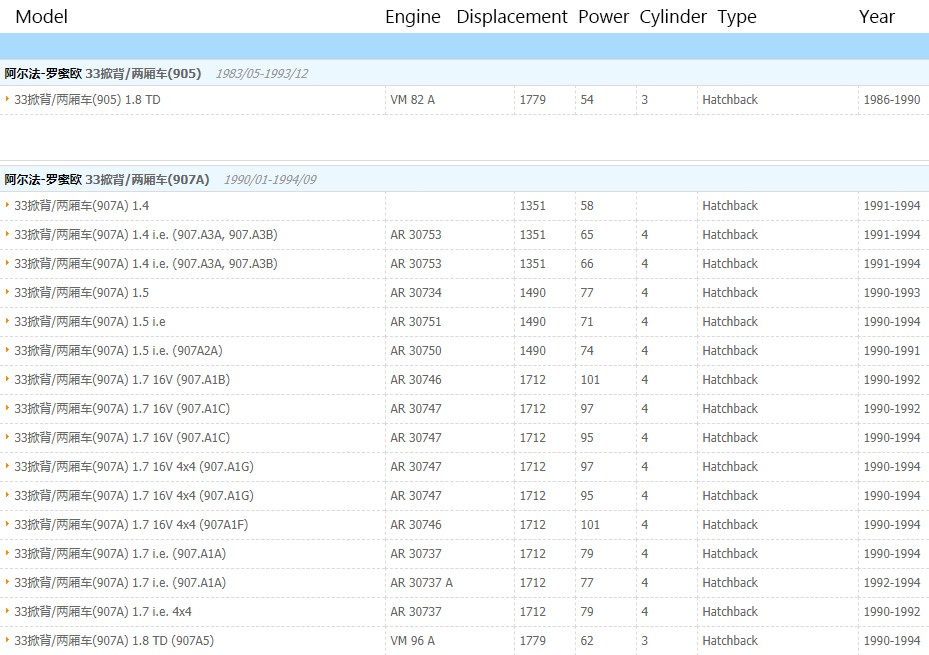This screenshot has height=655, width=929.
Task: Click the arrow icon beside the 1.7 i.e. 4x4 row
Action: 7,611
